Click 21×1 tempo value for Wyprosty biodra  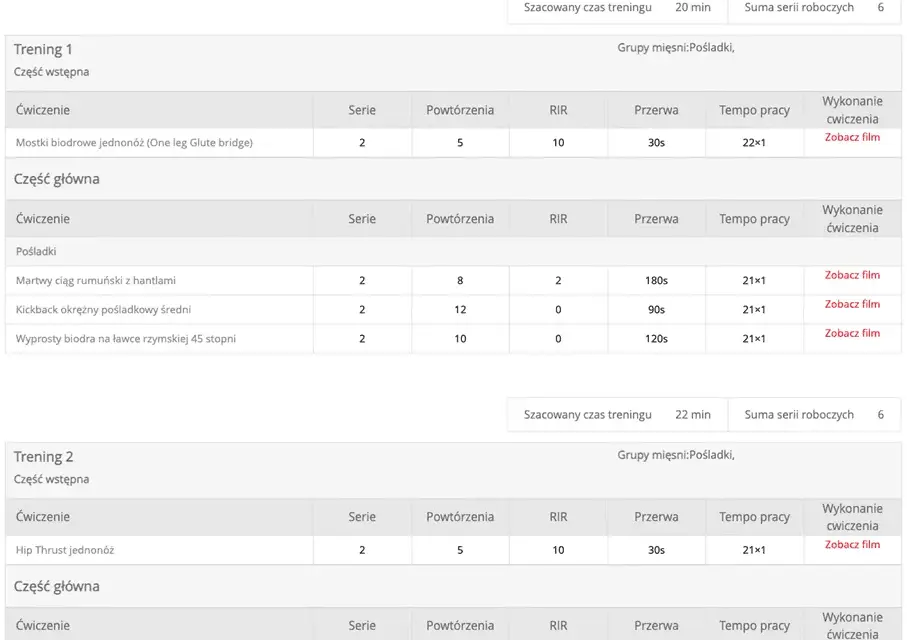click(754, 339)
